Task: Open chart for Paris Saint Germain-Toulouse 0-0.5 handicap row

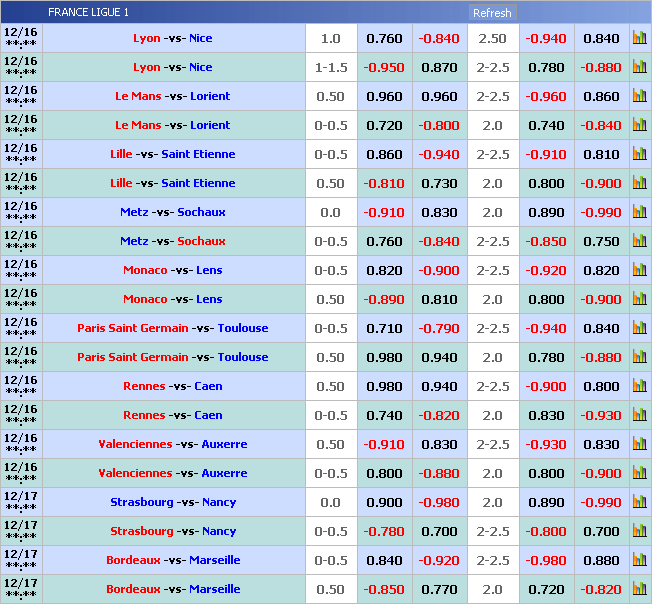Action: click(x=640, y=329)
